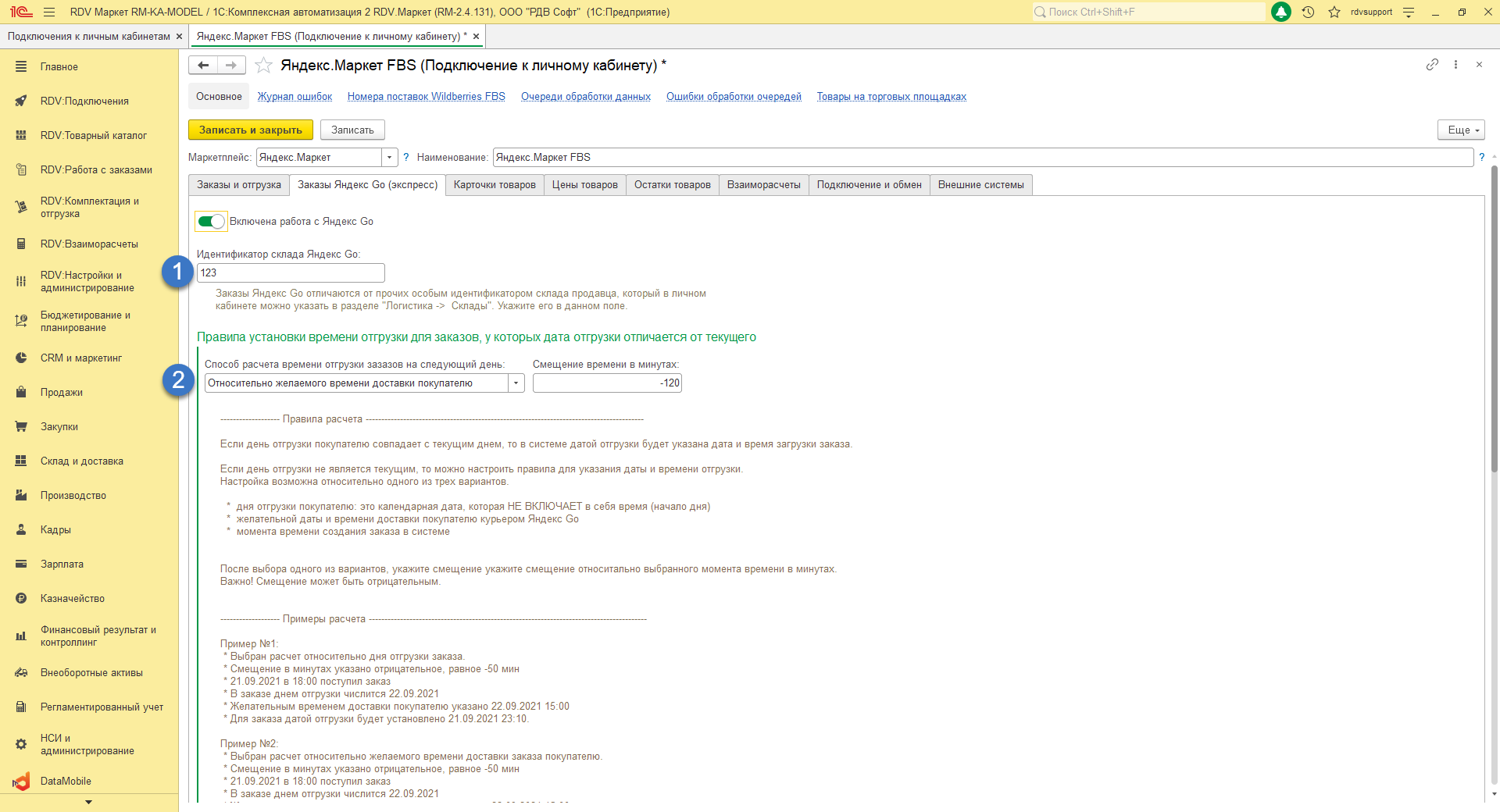The image size is (1500, 812).
Task: Open favorites star in title bar
Action: [x=1334, y=12]
